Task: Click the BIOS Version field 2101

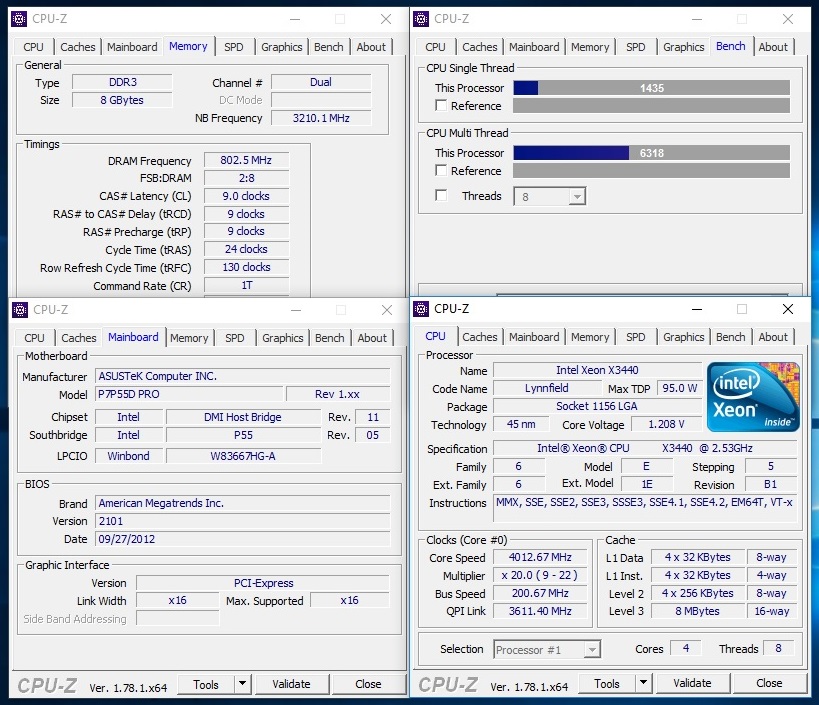Action: pyautogui.click(x=243, y=521)
